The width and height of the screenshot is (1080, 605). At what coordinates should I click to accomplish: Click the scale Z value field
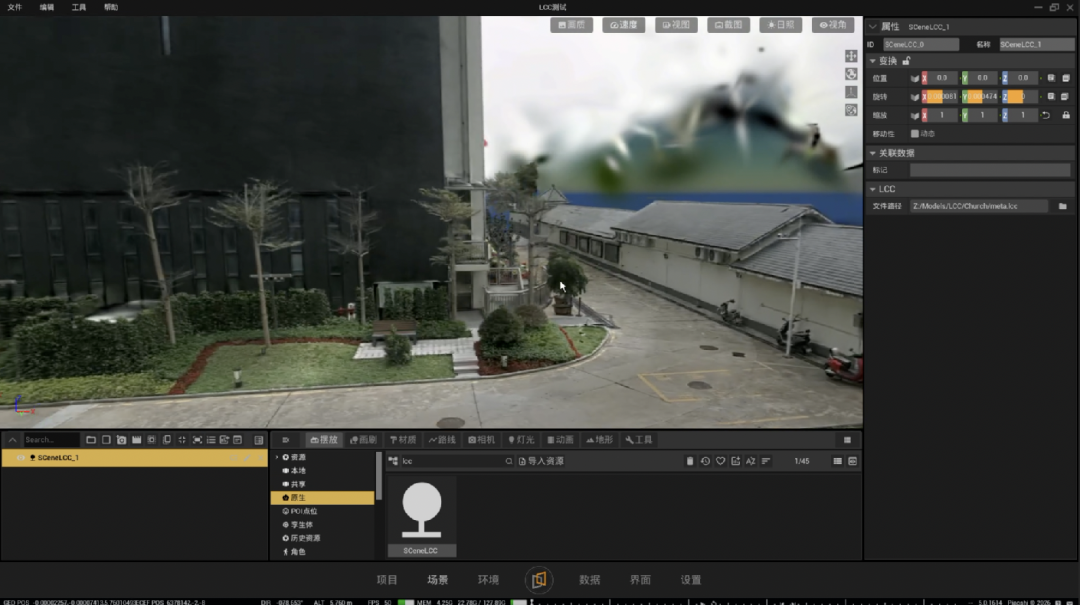pos(1024,115)
